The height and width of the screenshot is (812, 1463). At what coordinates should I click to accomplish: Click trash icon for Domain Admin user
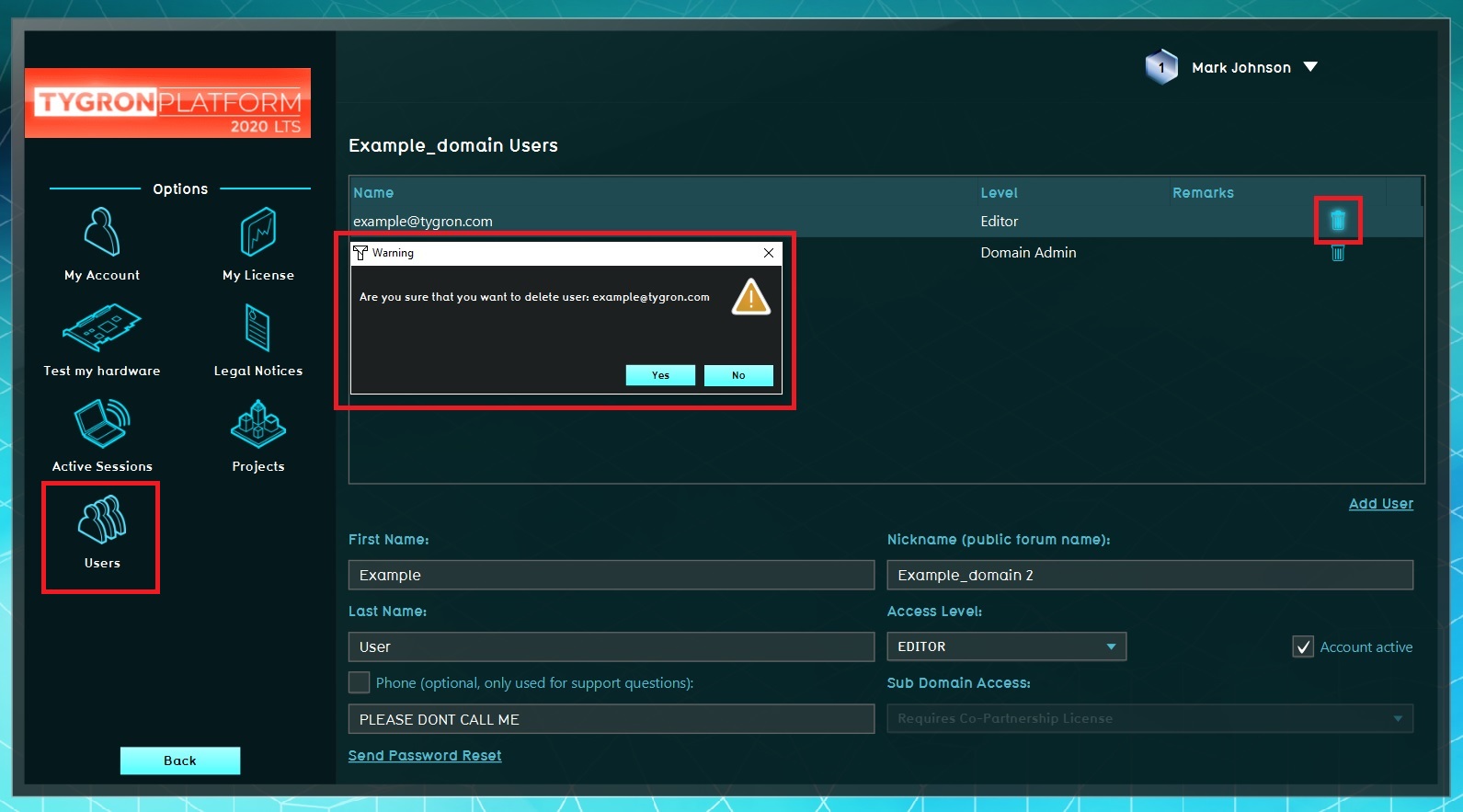point(1338,253)
